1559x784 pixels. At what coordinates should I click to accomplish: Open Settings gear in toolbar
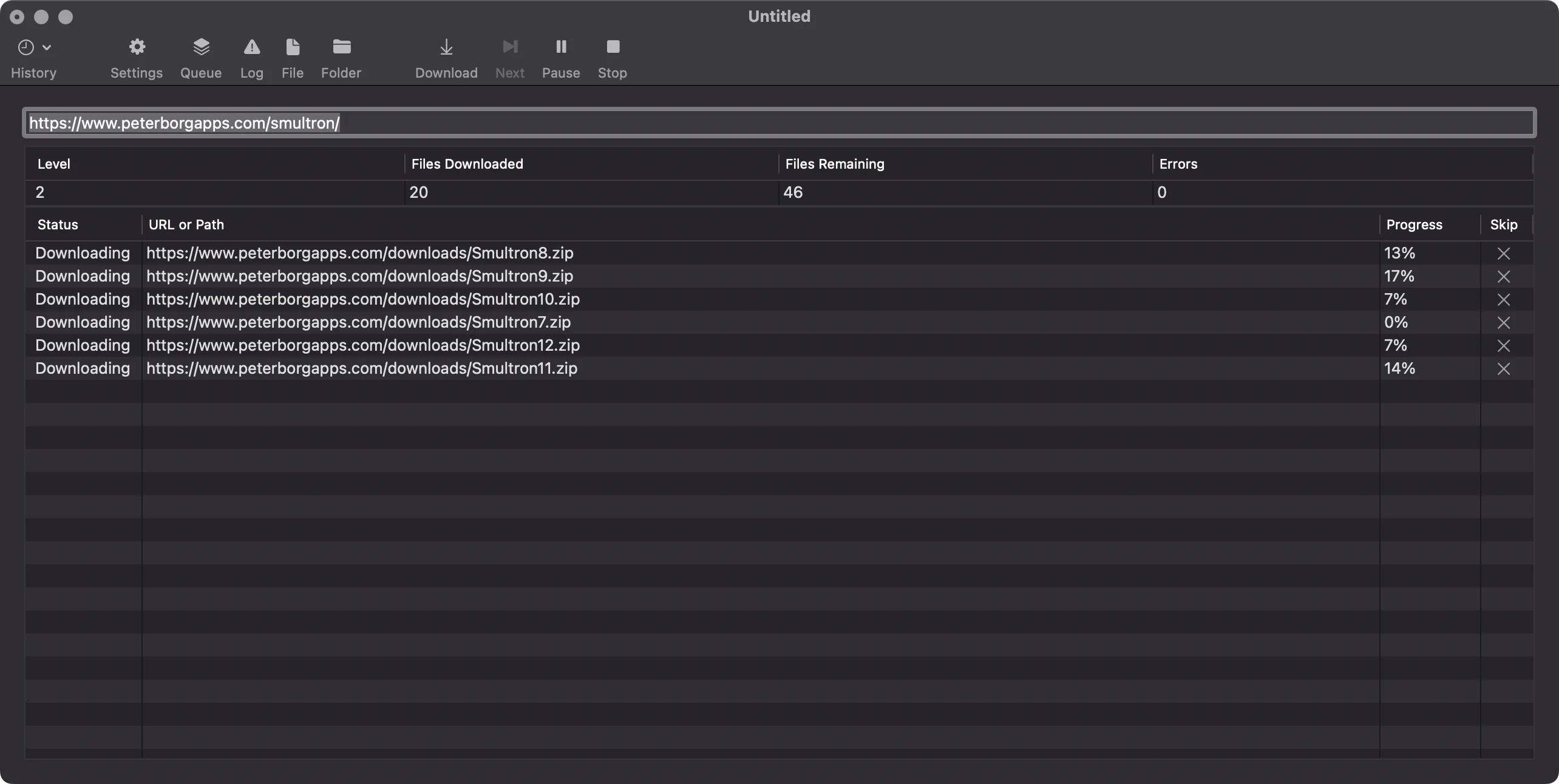tap(137, 47)
